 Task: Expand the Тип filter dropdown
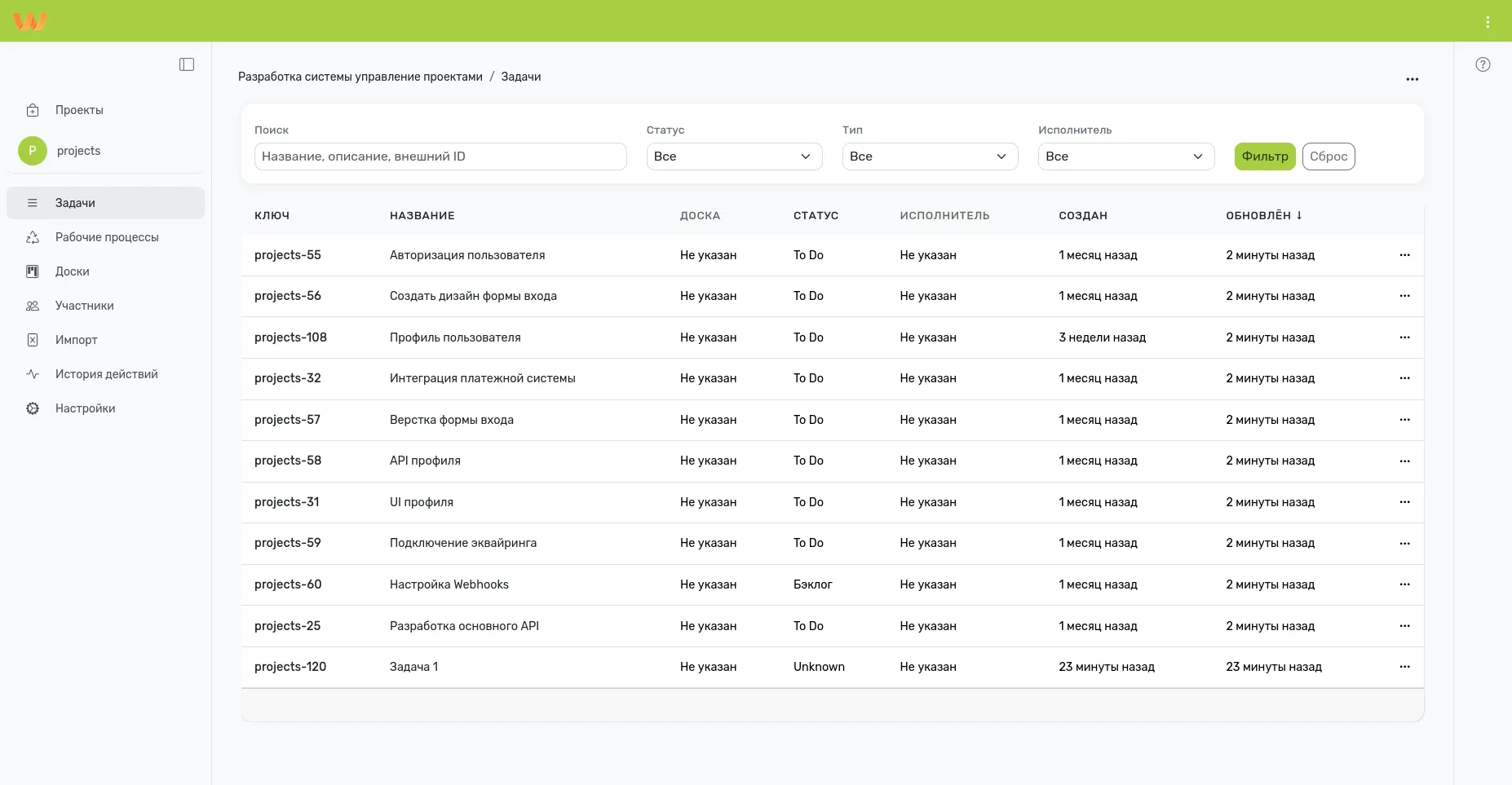click(930, 157)
